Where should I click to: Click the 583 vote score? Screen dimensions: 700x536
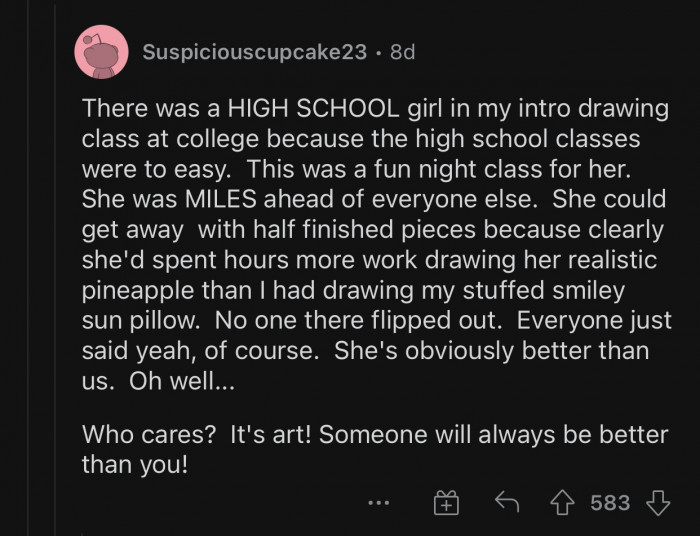point(610,502)
